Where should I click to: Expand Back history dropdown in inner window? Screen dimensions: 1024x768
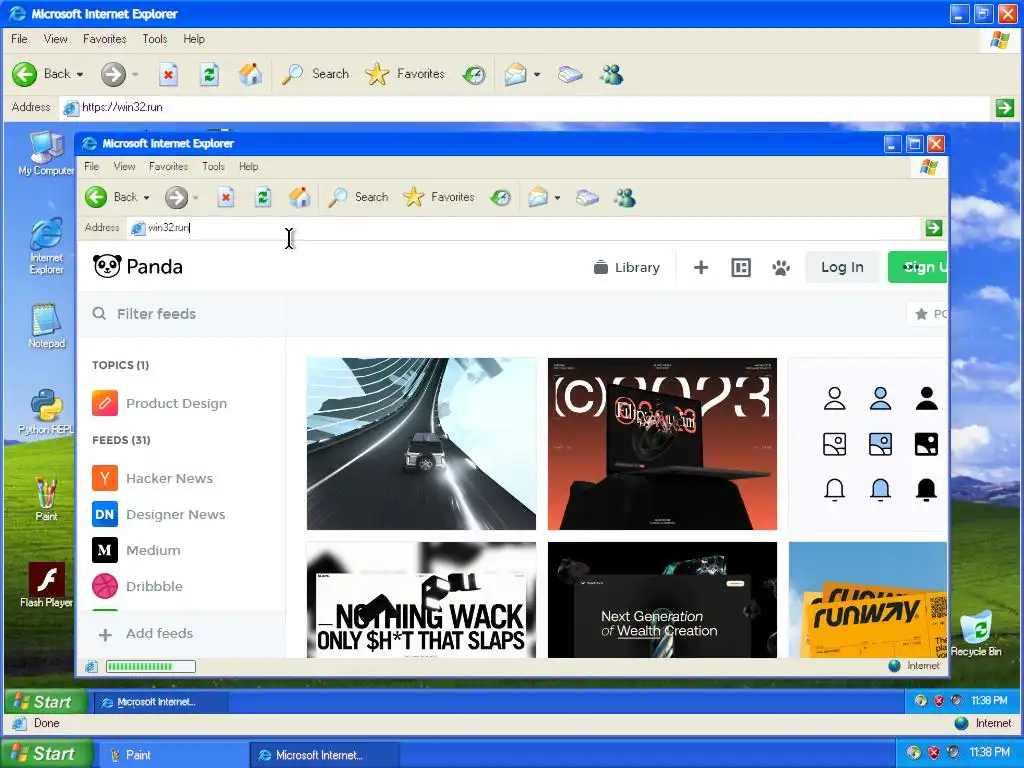(146, 197)
